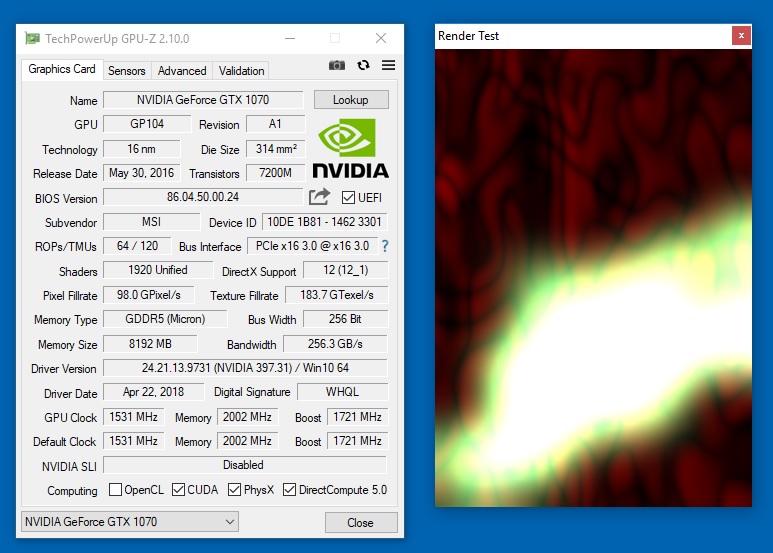Take a screenshot with the camera icon

(x=337, y=65)
